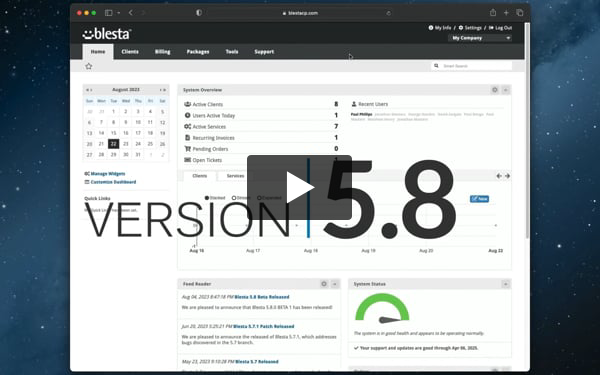Screen dimensions: 600x375
Task: Open the Safari sidebar toggle icon
Action: coord(109,13)
